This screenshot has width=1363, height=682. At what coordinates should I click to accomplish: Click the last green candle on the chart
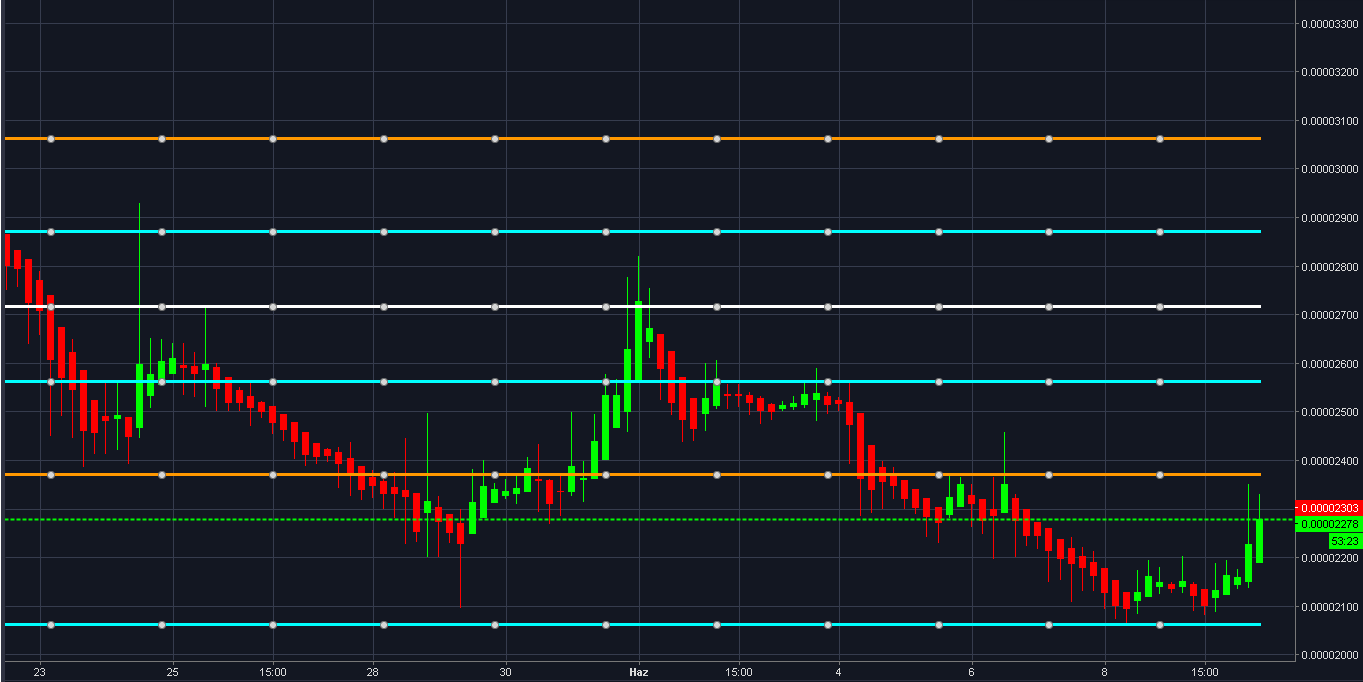1260,540
